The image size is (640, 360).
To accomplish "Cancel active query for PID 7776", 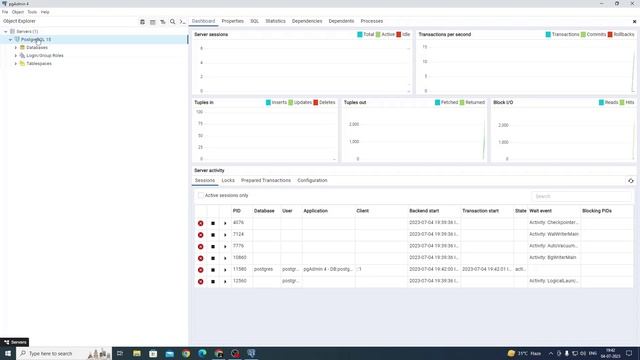I will (213, 247).
